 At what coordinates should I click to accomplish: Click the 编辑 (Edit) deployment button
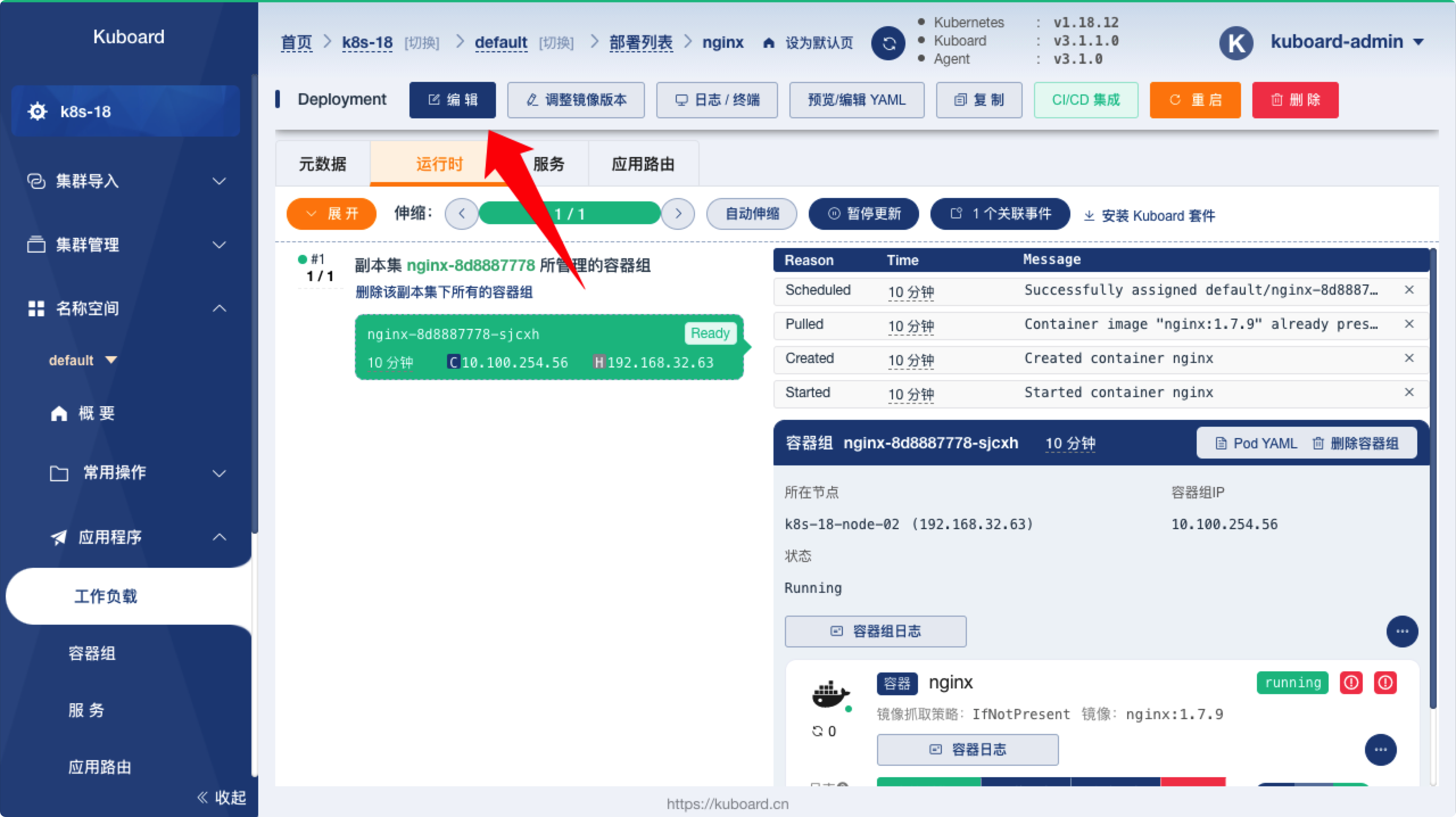click(451, 100)
